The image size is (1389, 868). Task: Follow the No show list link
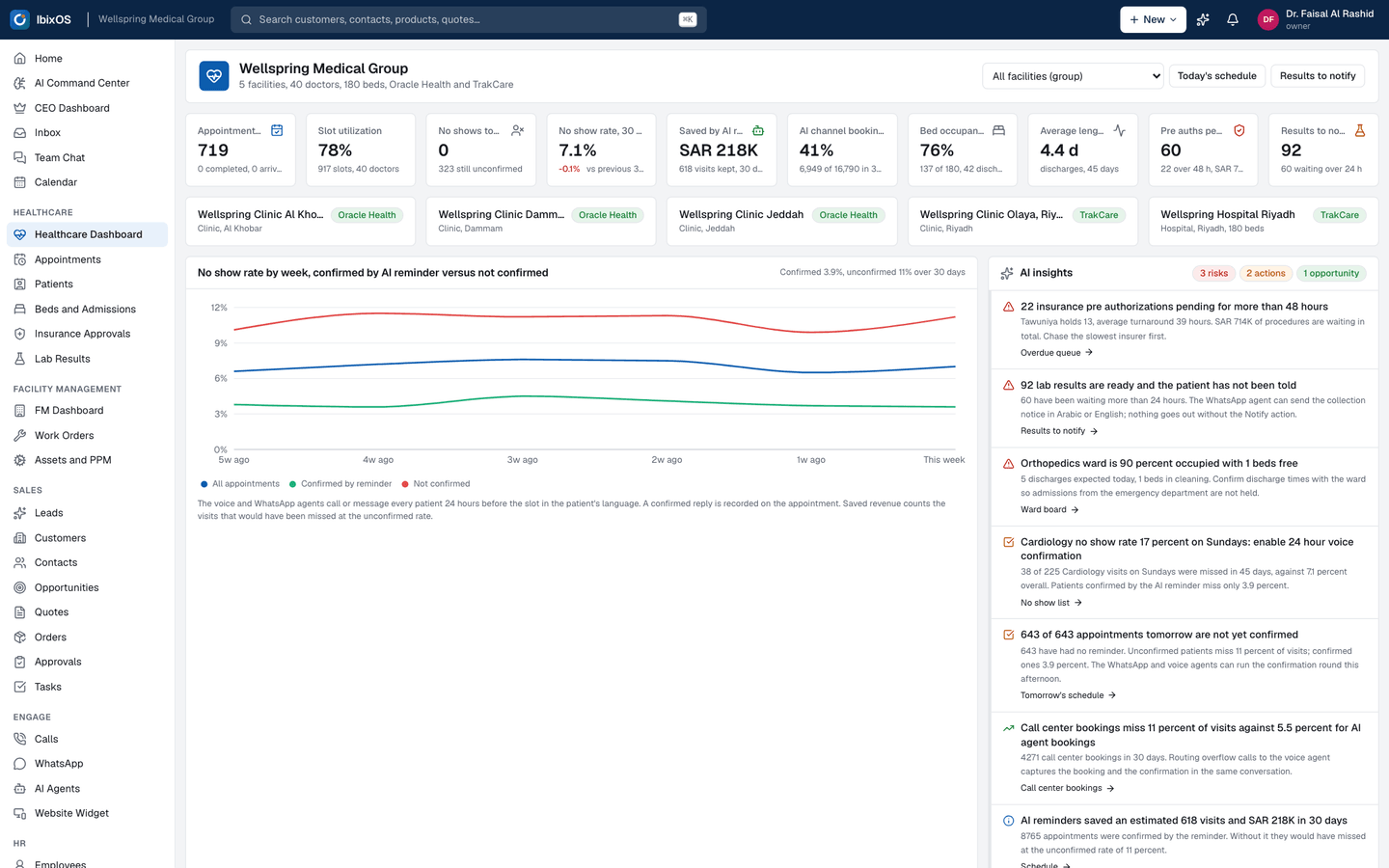pos(1051,603)
